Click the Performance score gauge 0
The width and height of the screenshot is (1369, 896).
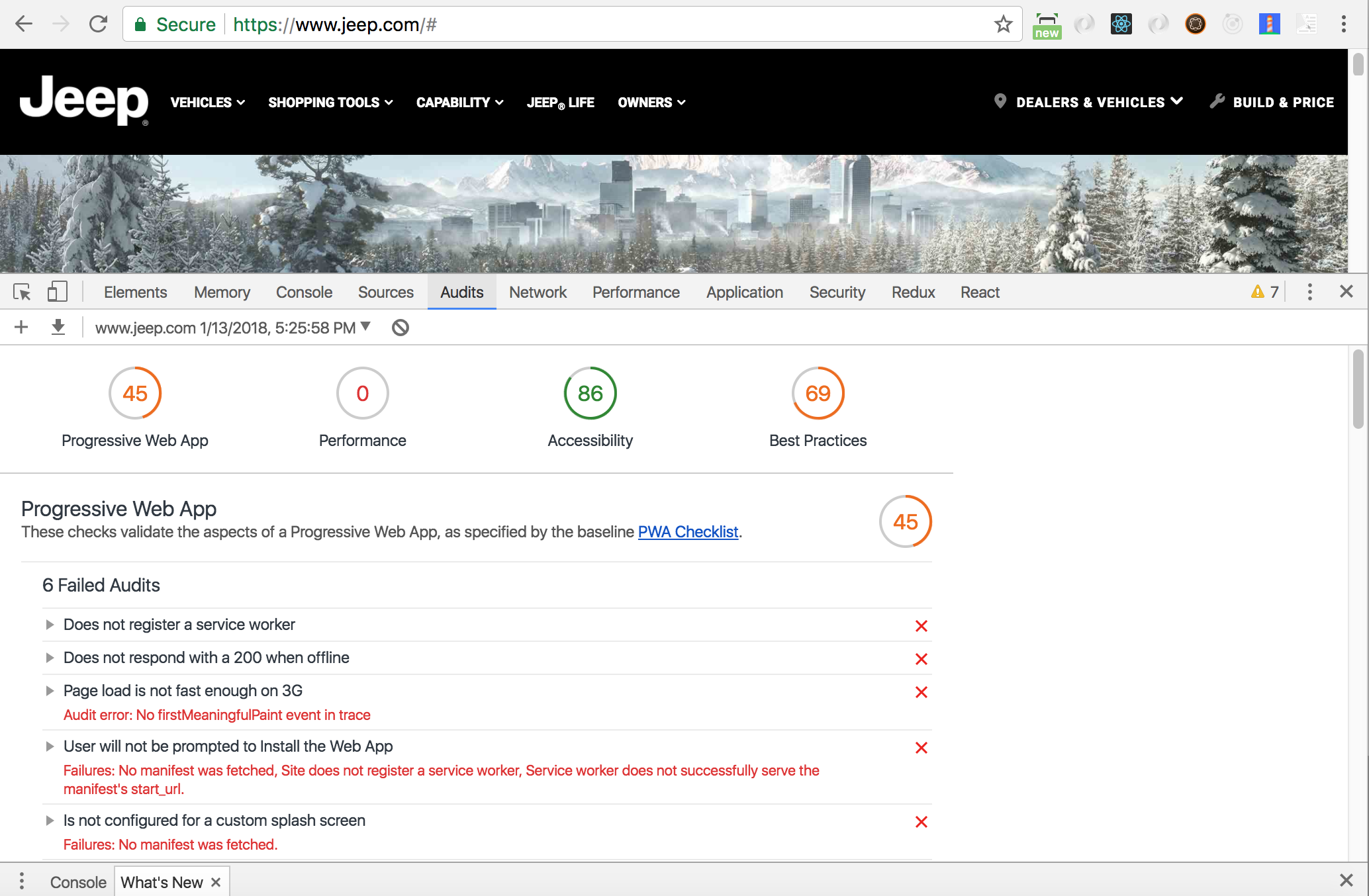tap(362, 393)
